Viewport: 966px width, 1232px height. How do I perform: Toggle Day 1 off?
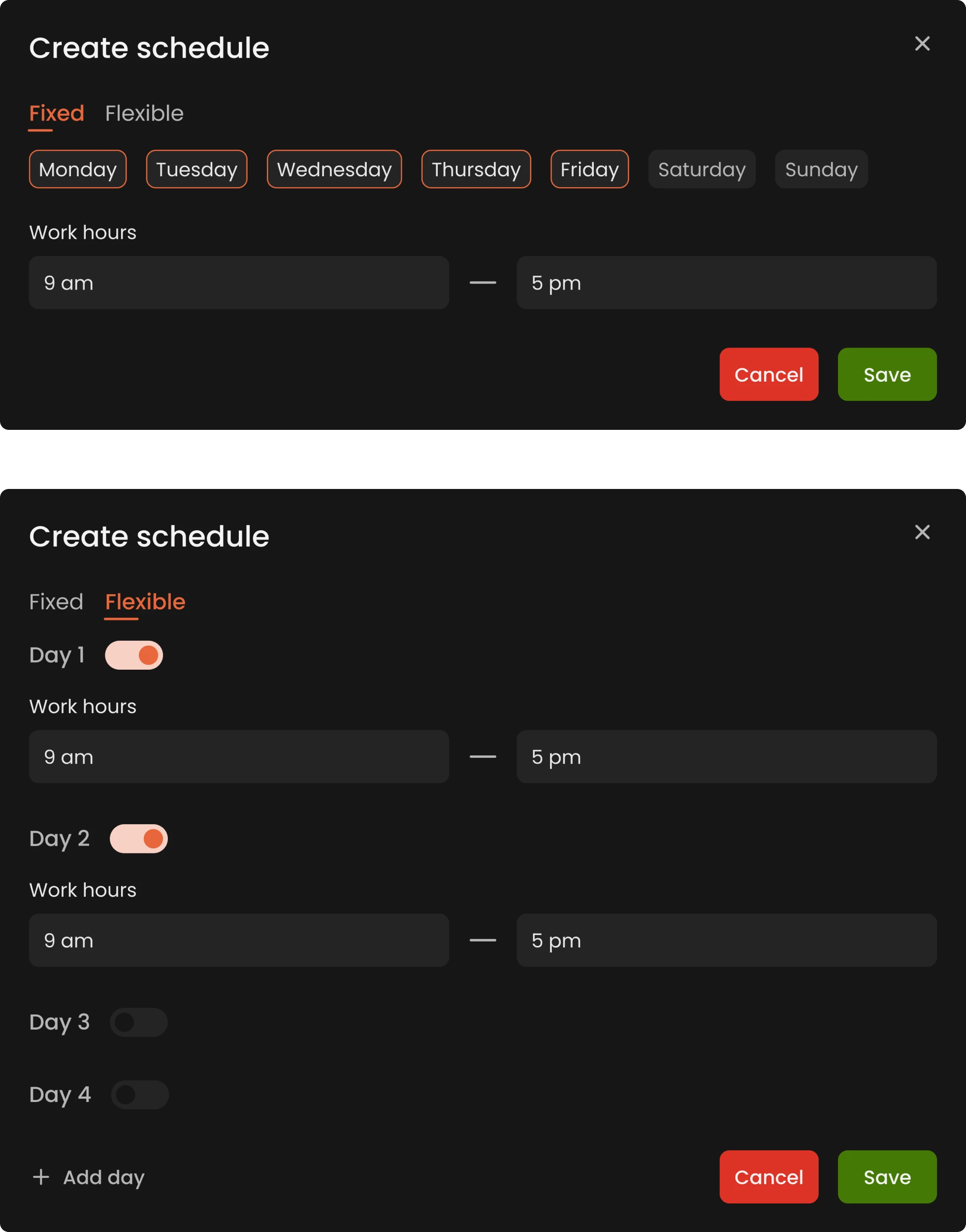[134, 655]
